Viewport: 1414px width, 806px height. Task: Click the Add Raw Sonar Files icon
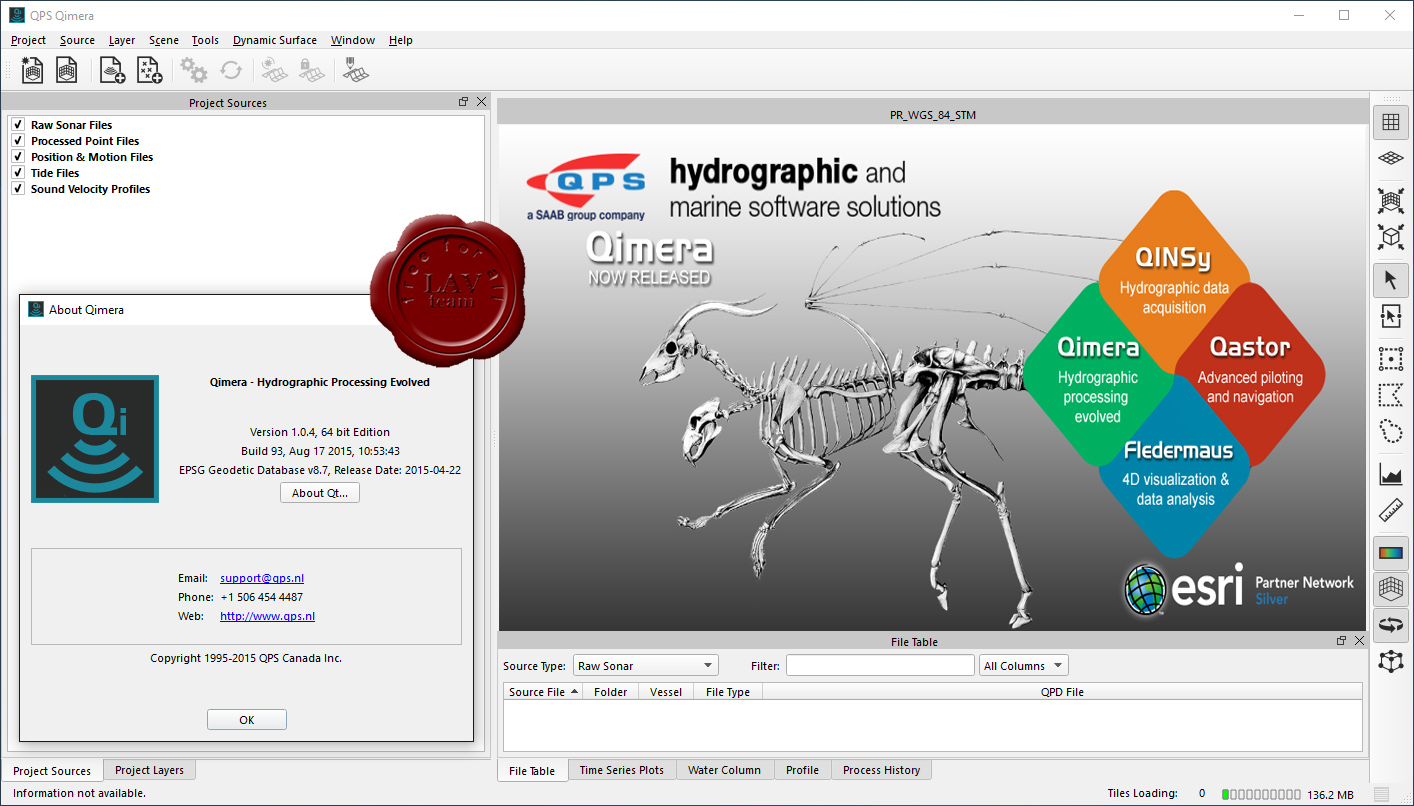tap(112, 71)
